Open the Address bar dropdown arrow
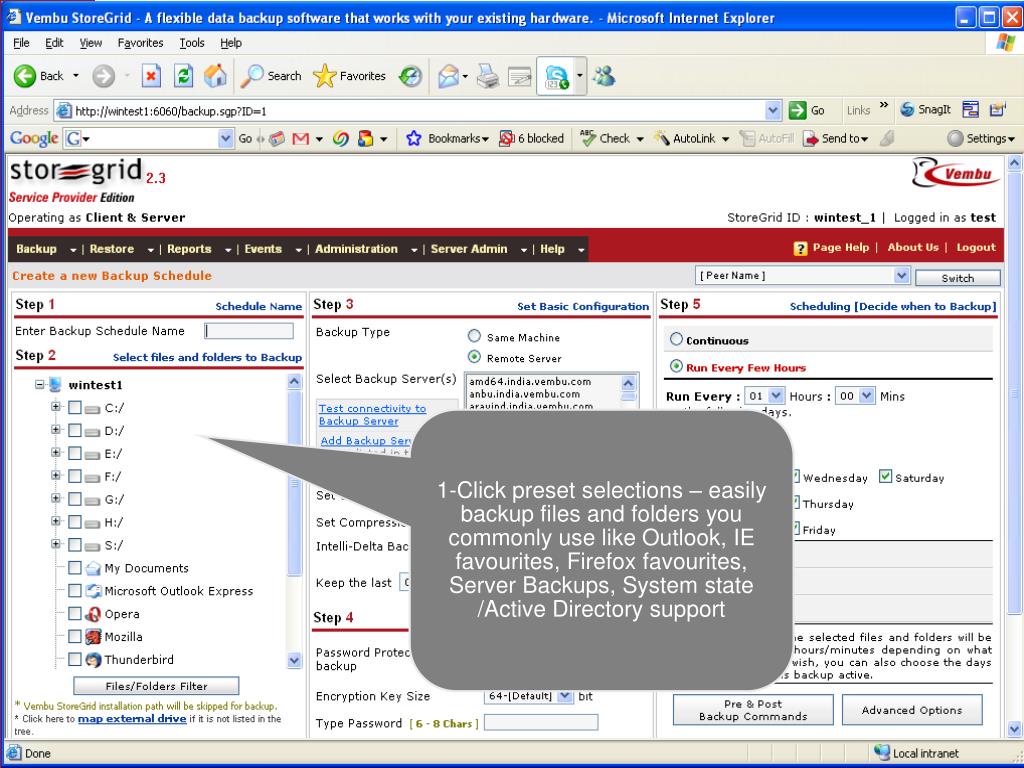 tap(773, 110)
